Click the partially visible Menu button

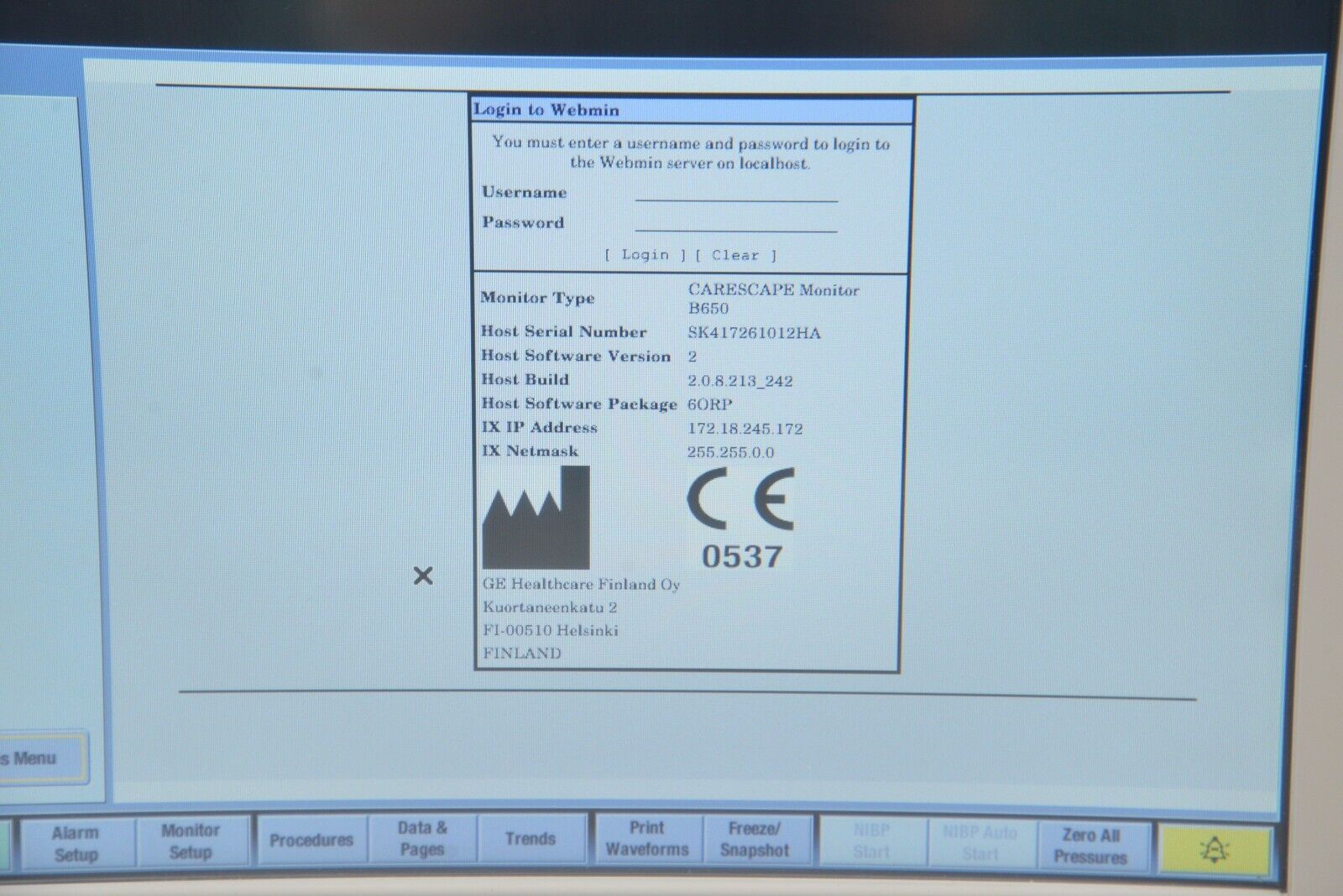pos(42,758)
